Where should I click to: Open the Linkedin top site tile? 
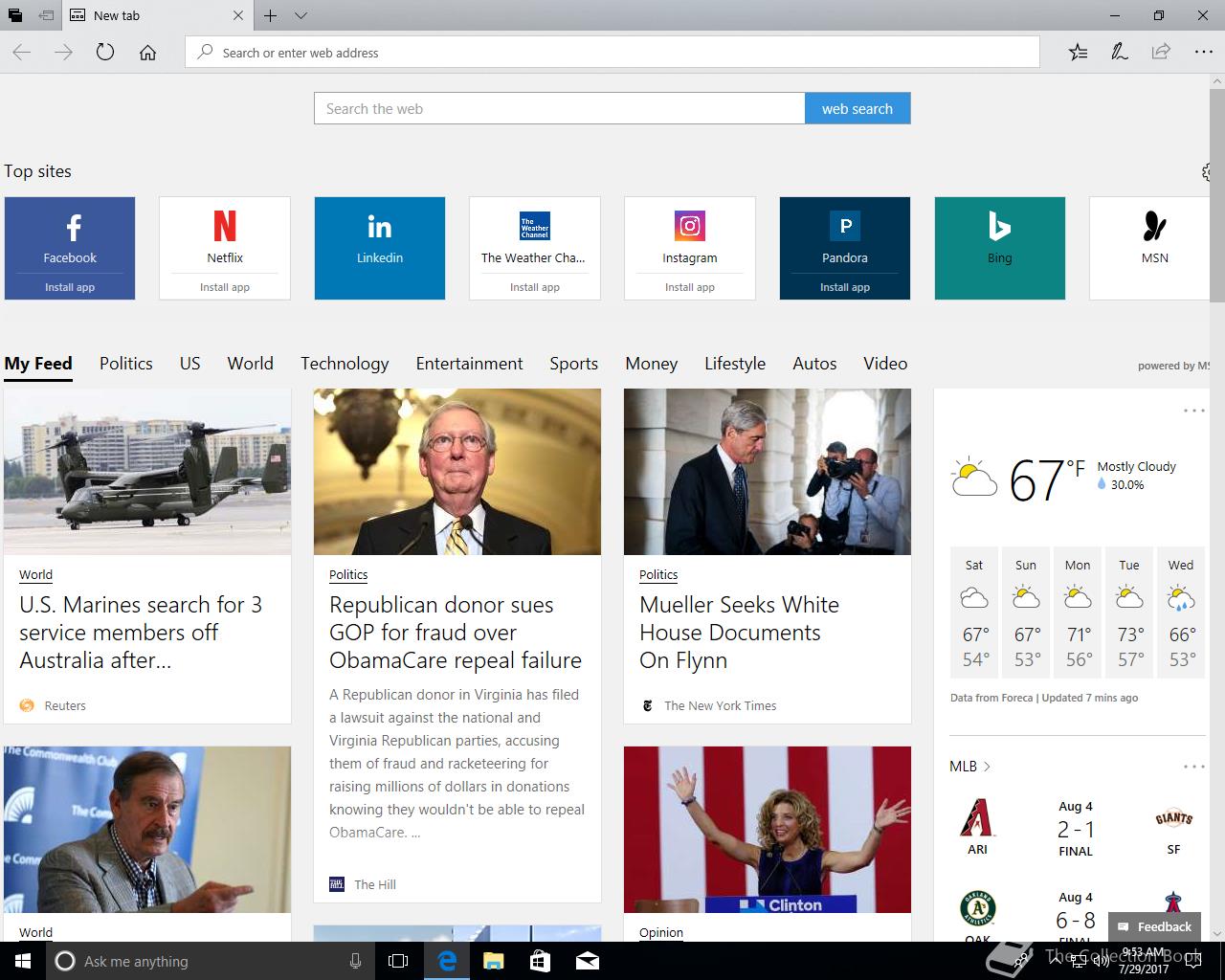tap(380, 248)
